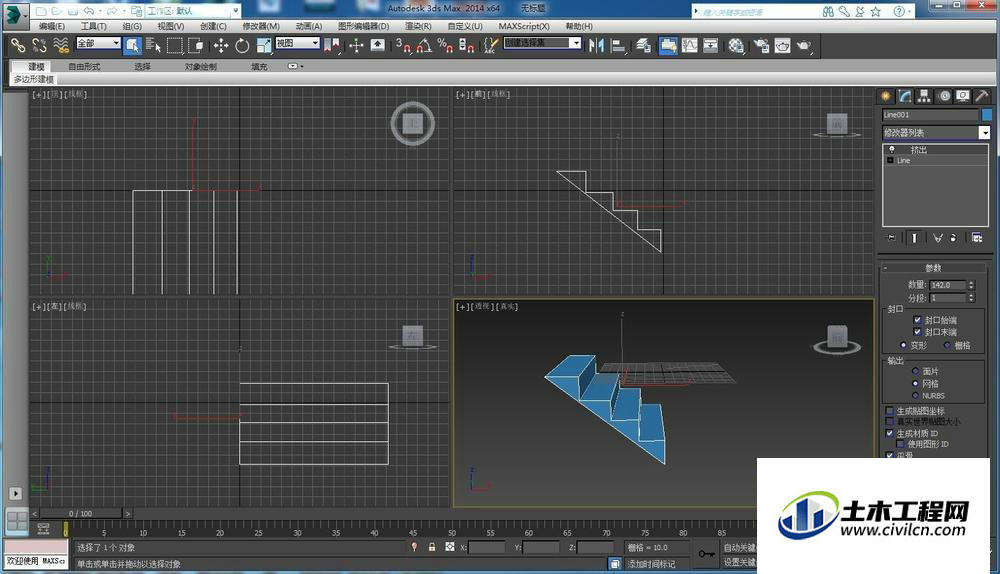This screenshot has height=574, width=1000.
Task: Select the 面片 (Patch) output radio button
Action: click(915, 371)
